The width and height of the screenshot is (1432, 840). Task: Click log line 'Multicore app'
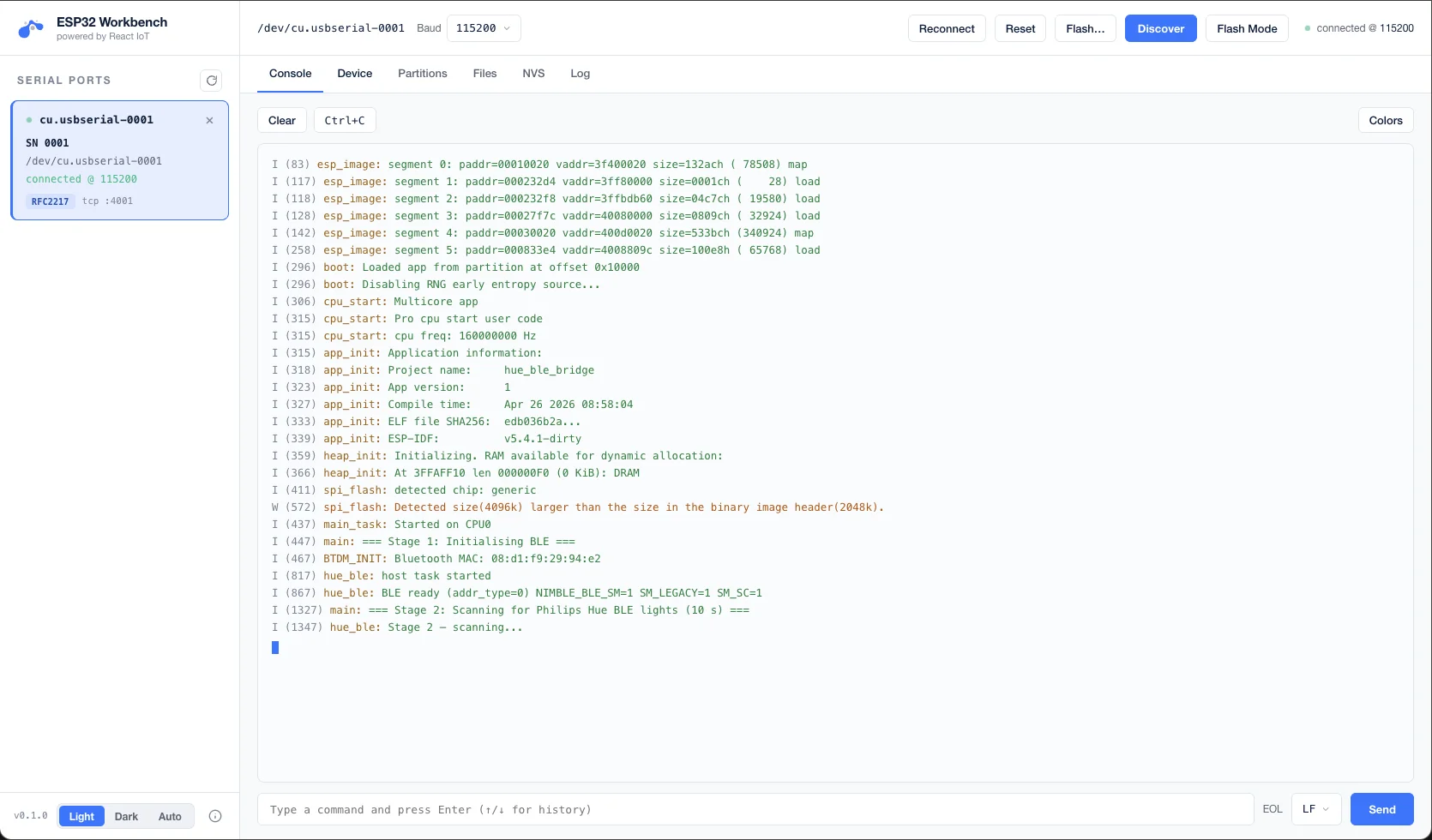[375, 302]
